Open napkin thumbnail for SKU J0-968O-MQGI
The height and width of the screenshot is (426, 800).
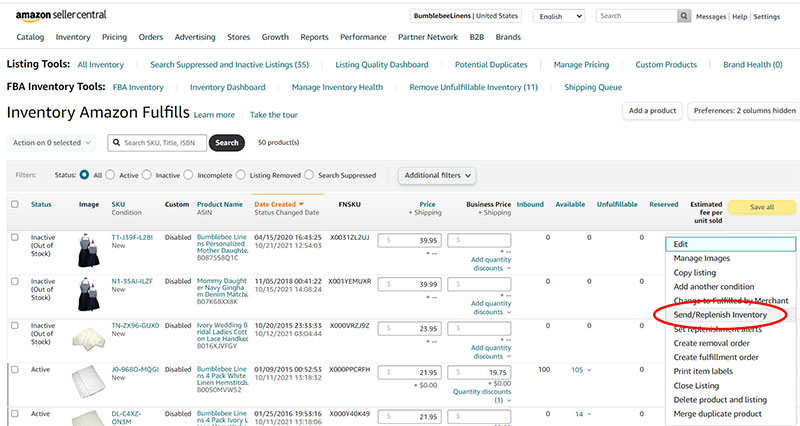tap(89, 381)
